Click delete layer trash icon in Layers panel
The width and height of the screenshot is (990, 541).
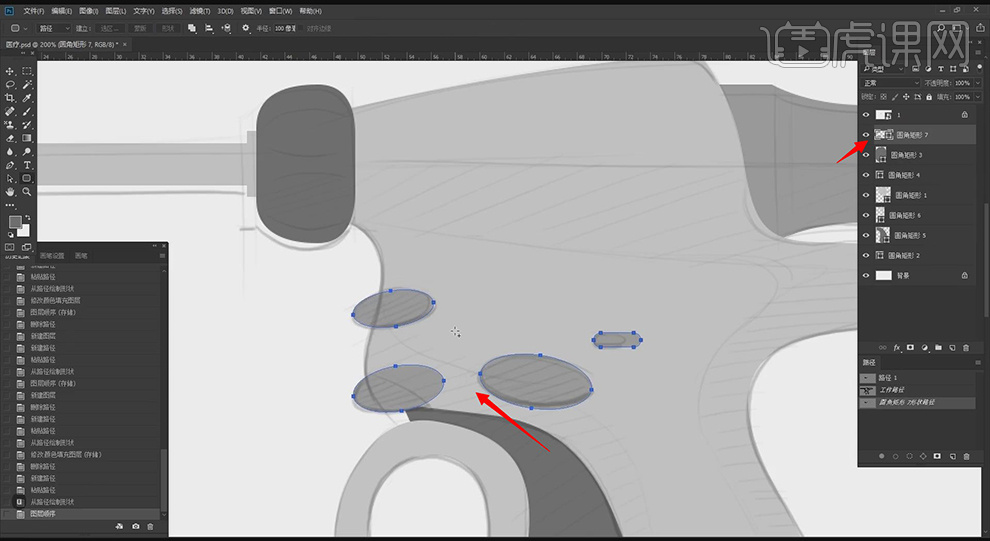966,348
